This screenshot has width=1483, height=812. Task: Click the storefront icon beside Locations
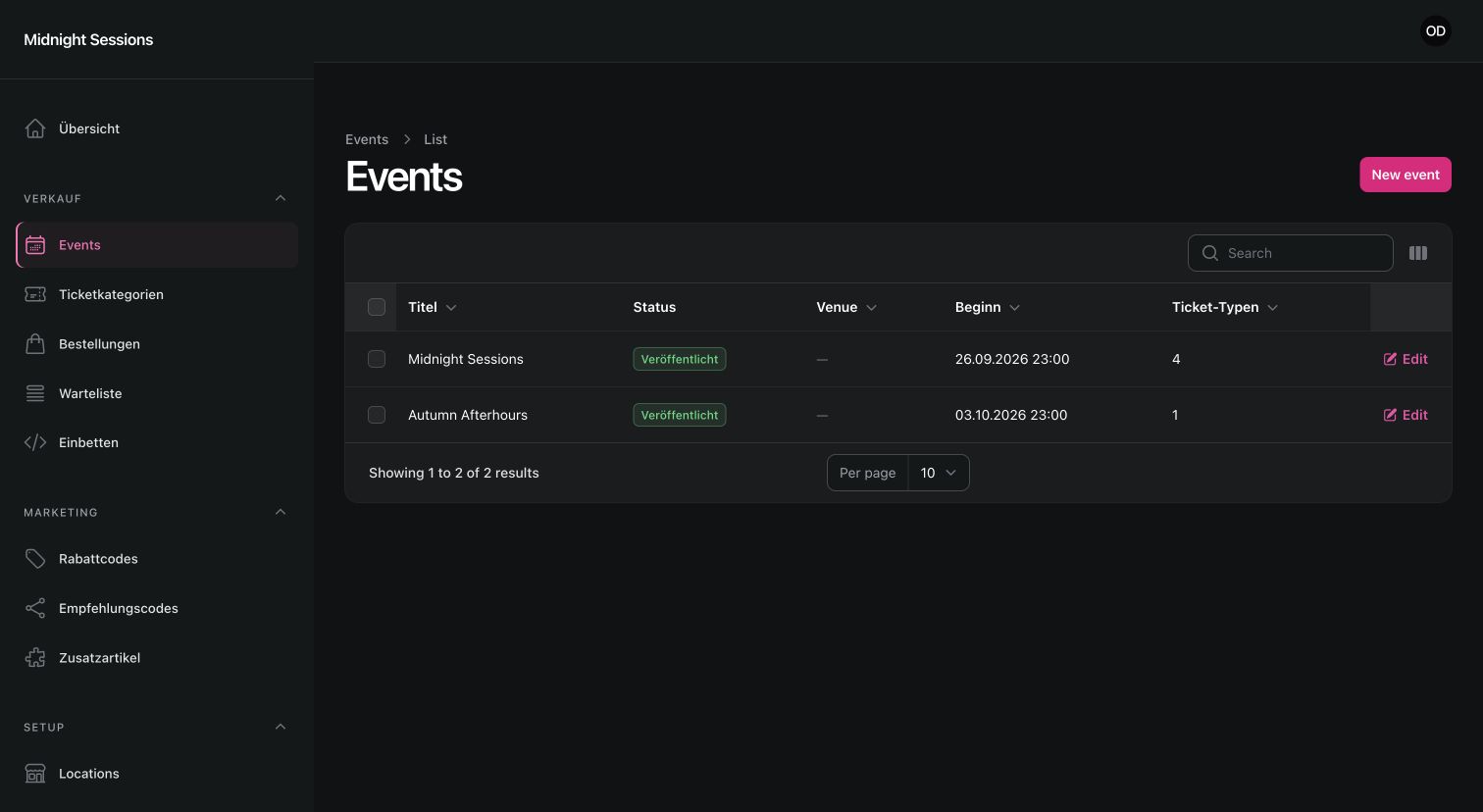35,774
